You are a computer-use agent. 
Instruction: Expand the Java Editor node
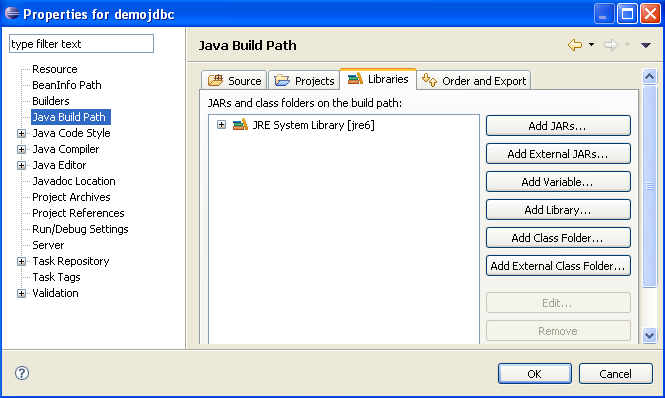(x=21, y=165)
